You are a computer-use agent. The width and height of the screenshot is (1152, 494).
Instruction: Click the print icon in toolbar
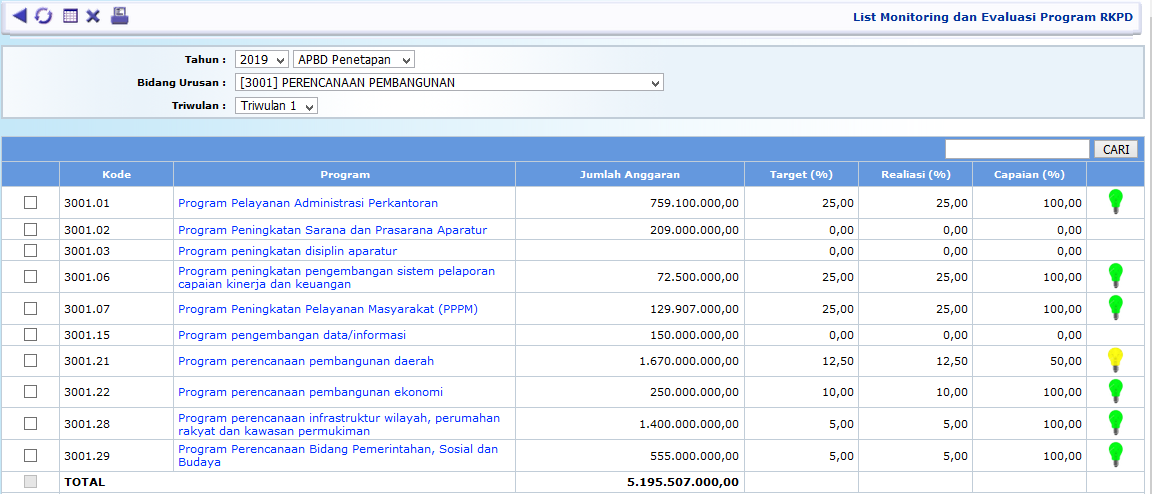click(x=119, y=15)
